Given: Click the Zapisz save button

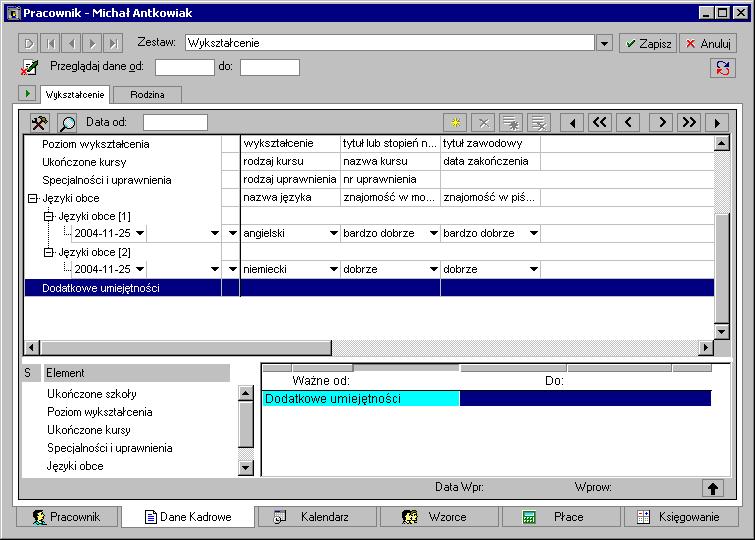Looking at the screenshot, I should tap(648, 43).
